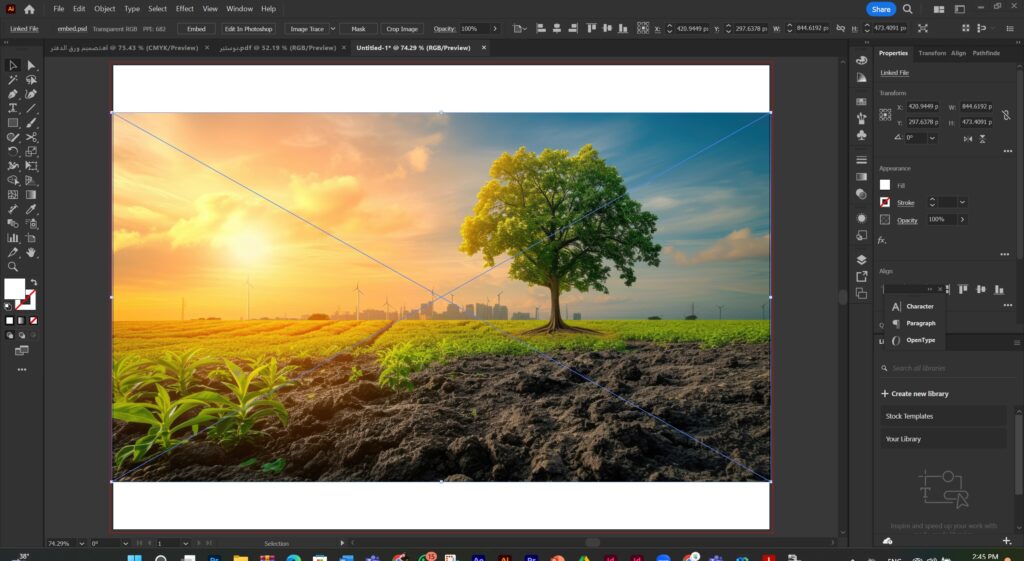The image size is (1024, 561).
Task: Open the artboard number dropdown
Action: point(185,543)
